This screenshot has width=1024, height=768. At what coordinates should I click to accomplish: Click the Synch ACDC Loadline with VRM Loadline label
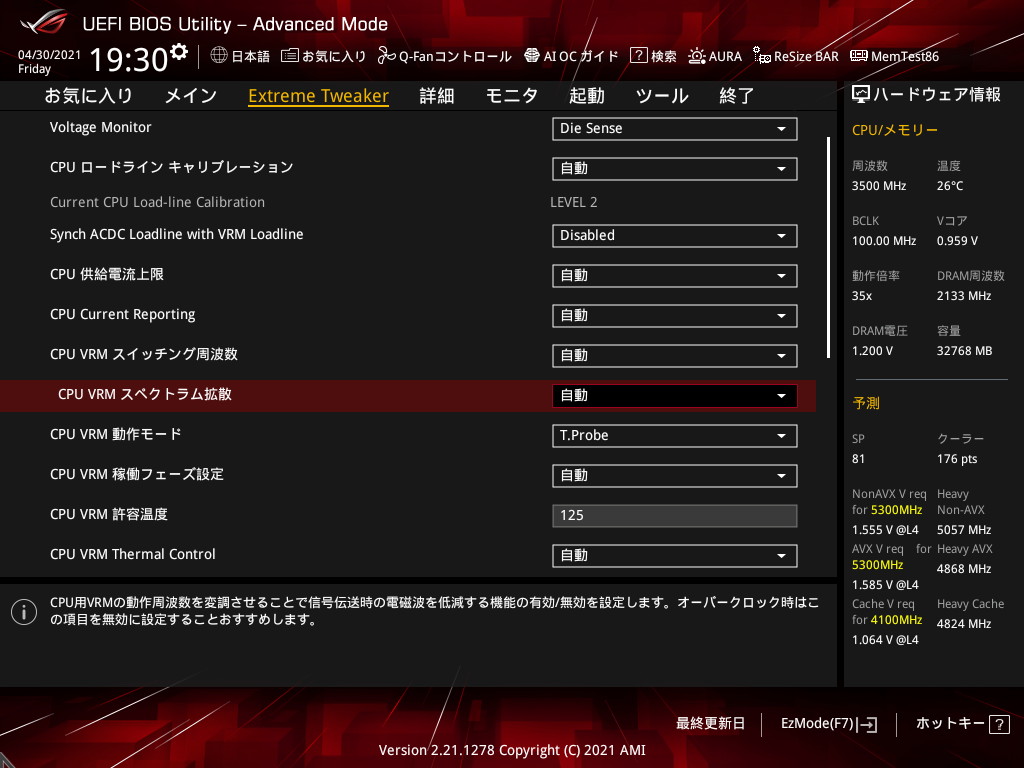point(176,234)
